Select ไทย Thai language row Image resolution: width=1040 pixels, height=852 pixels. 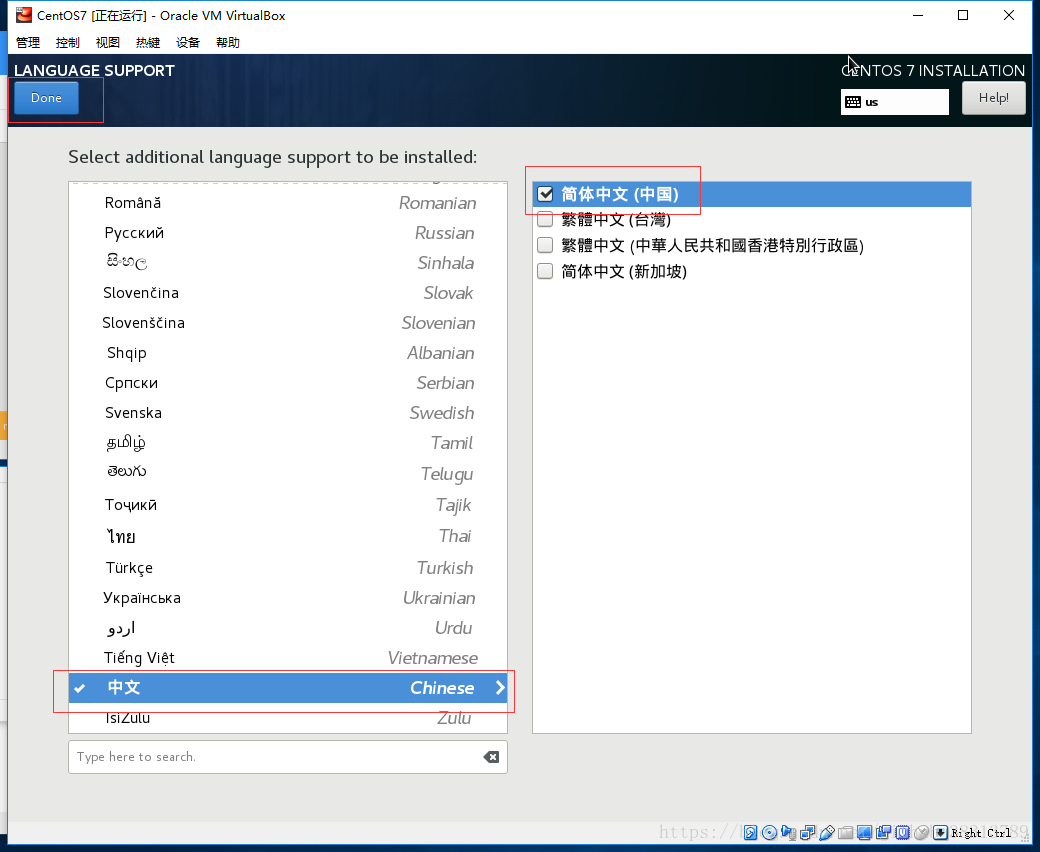tap(288, 536)
